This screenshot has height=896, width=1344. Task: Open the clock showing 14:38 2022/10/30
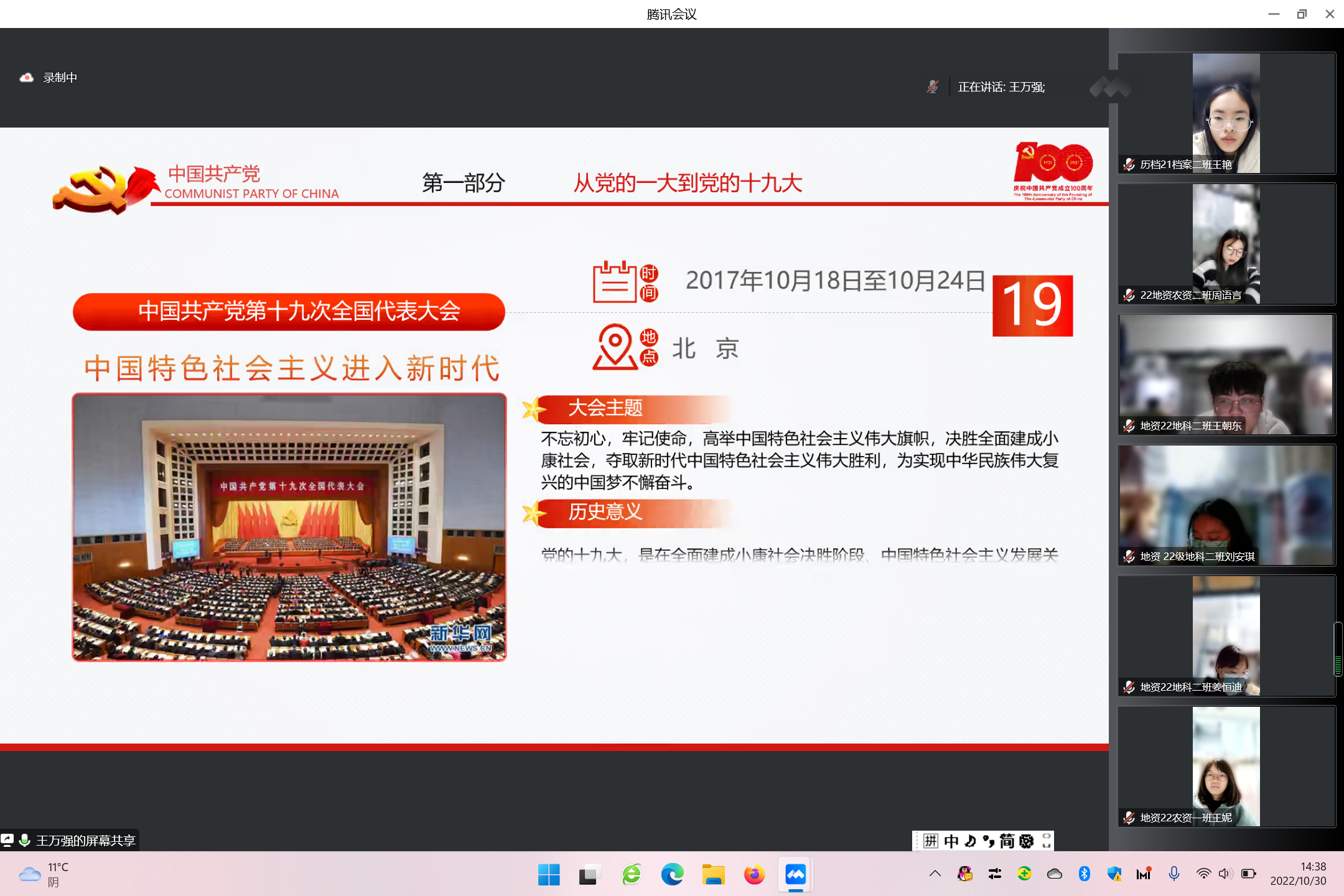pos(1299,874)
